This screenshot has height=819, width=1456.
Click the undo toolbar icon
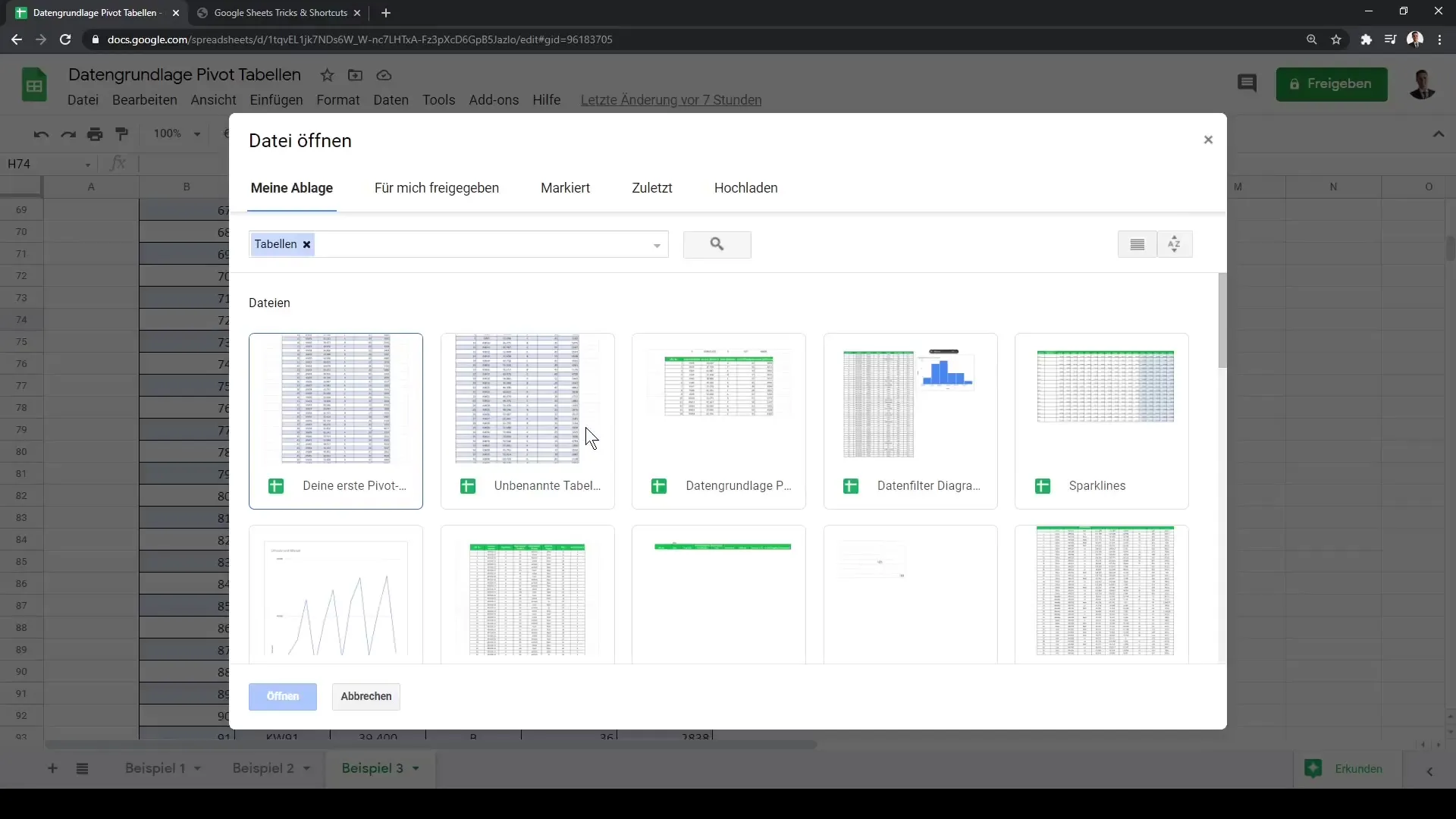pyautogui.click(x=41, y=134)
